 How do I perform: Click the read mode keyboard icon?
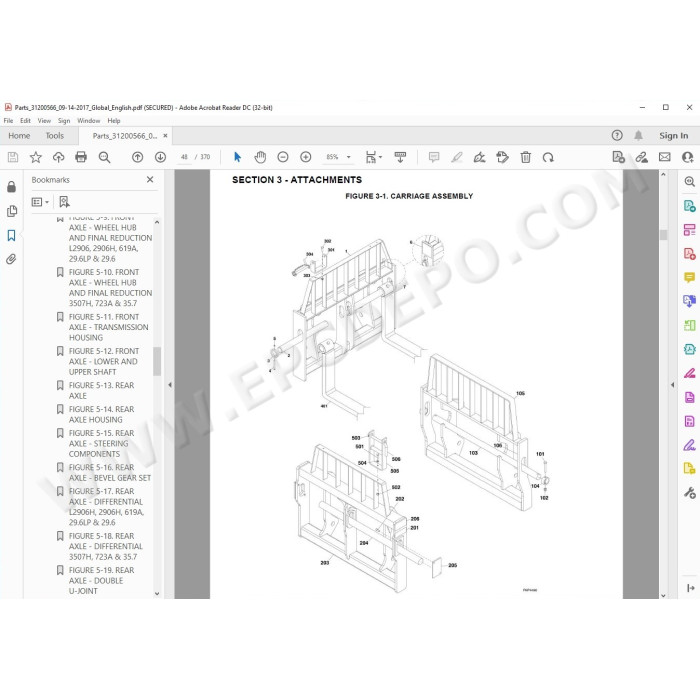pos(400,157)
